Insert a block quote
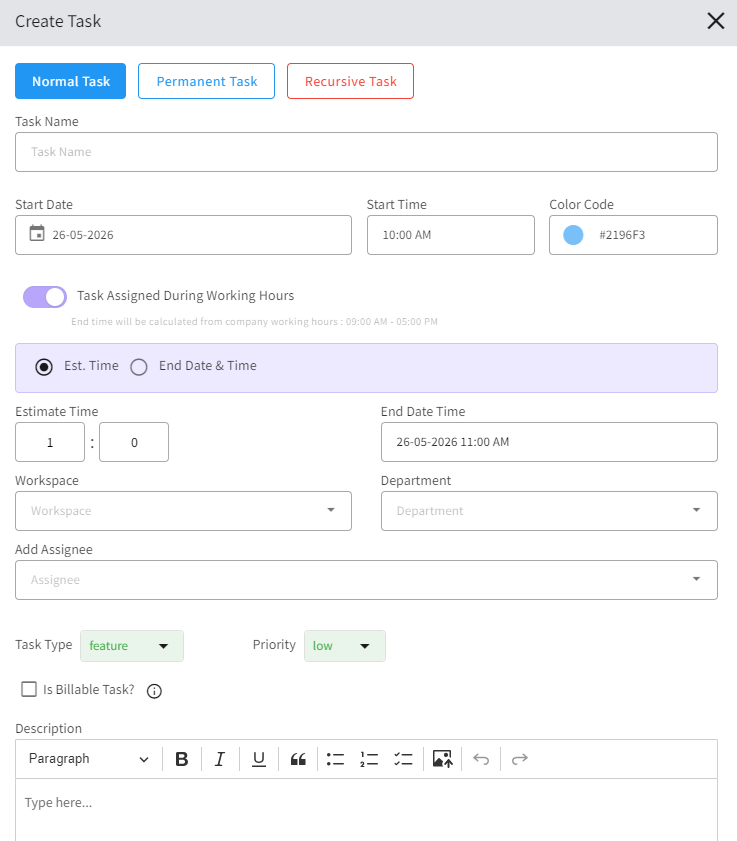 pos(298,759)
